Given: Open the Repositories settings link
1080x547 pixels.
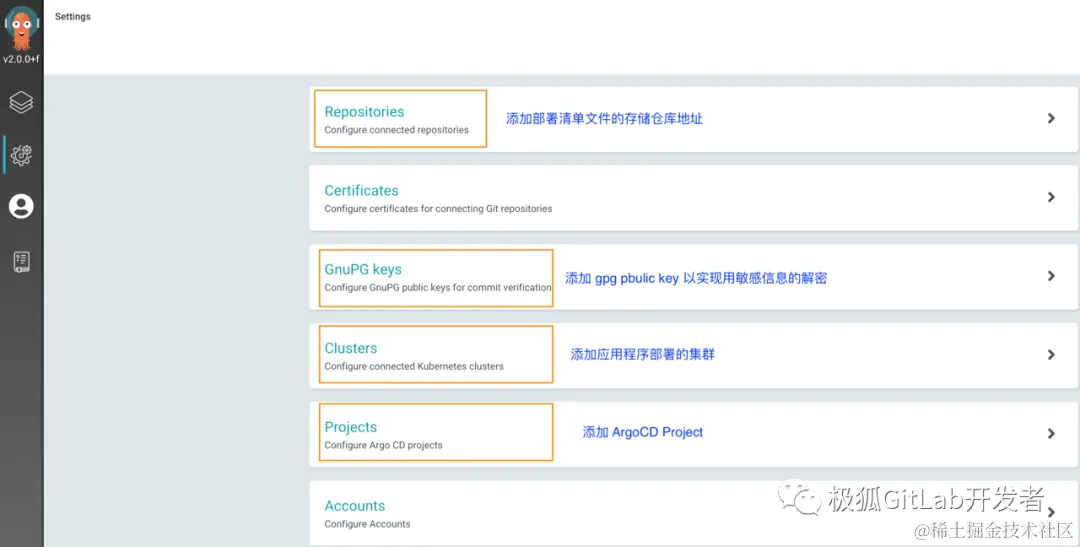Looking at the screenshot, I should (364, 112).
